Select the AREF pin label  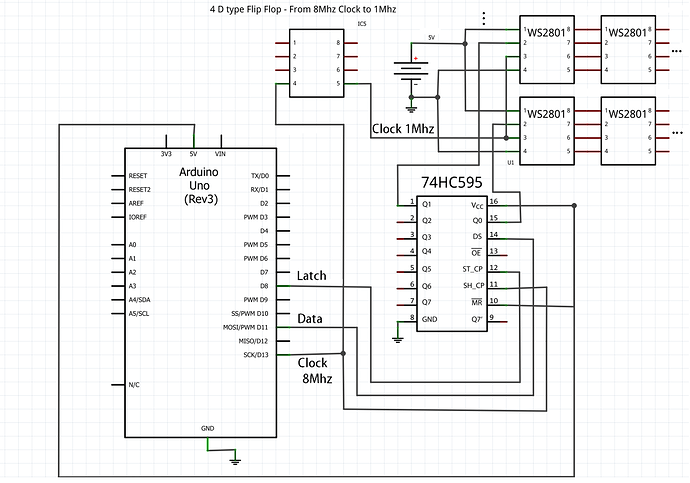coord(136,203)
